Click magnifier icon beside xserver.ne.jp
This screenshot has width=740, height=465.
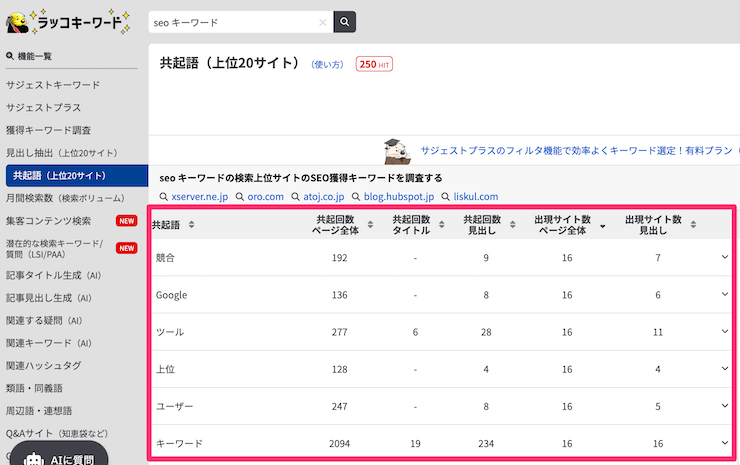tap(164, 196)
